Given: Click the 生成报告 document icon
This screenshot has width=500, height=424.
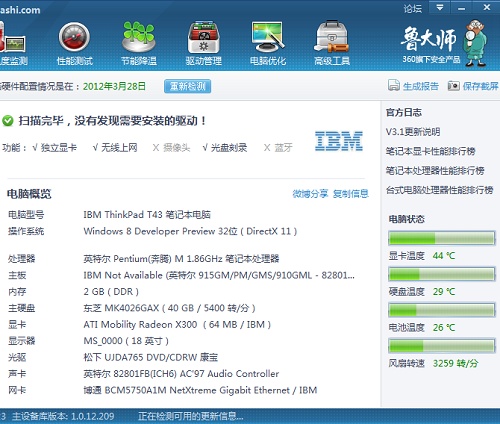Looking at the screenshot, I should click(x=394, y=86).
